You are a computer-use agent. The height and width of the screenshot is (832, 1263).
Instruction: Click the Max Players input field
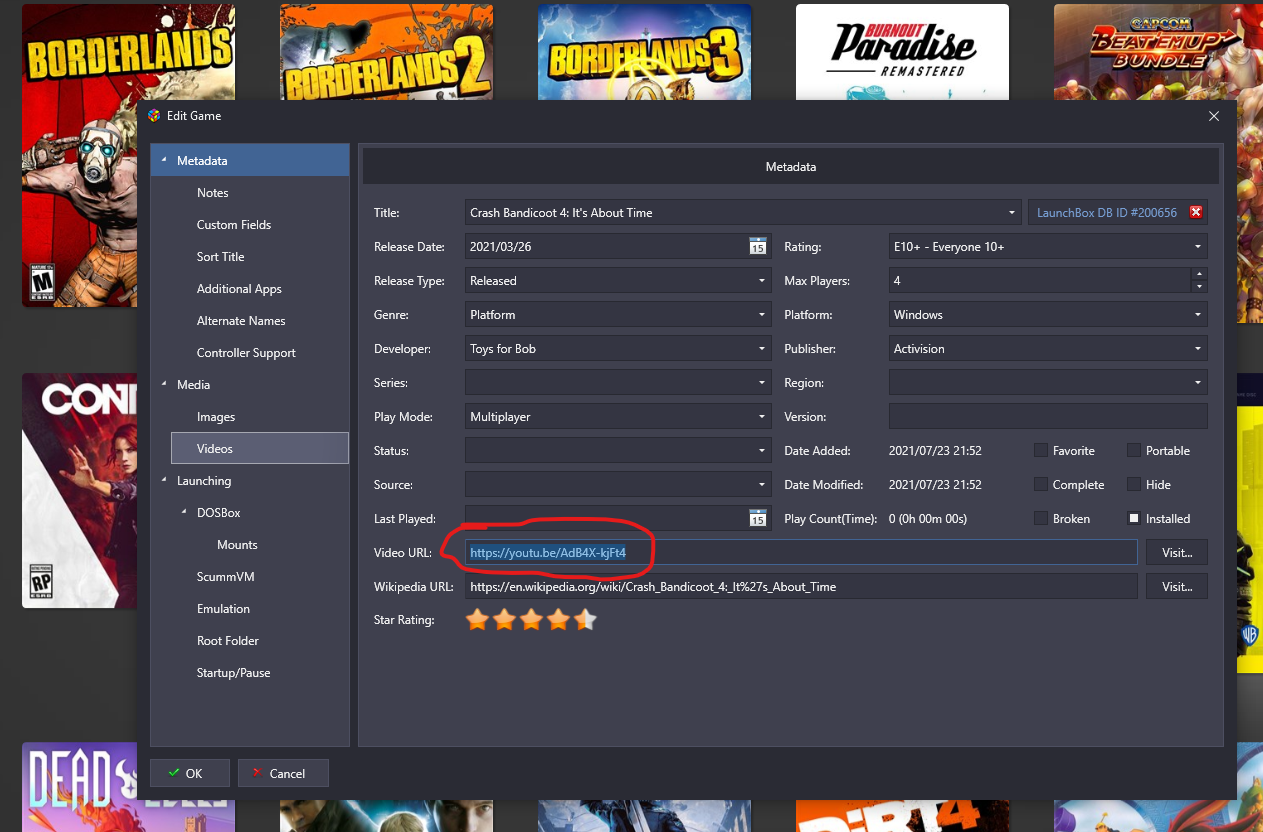pyautogui.click(x=1039, y=281)
